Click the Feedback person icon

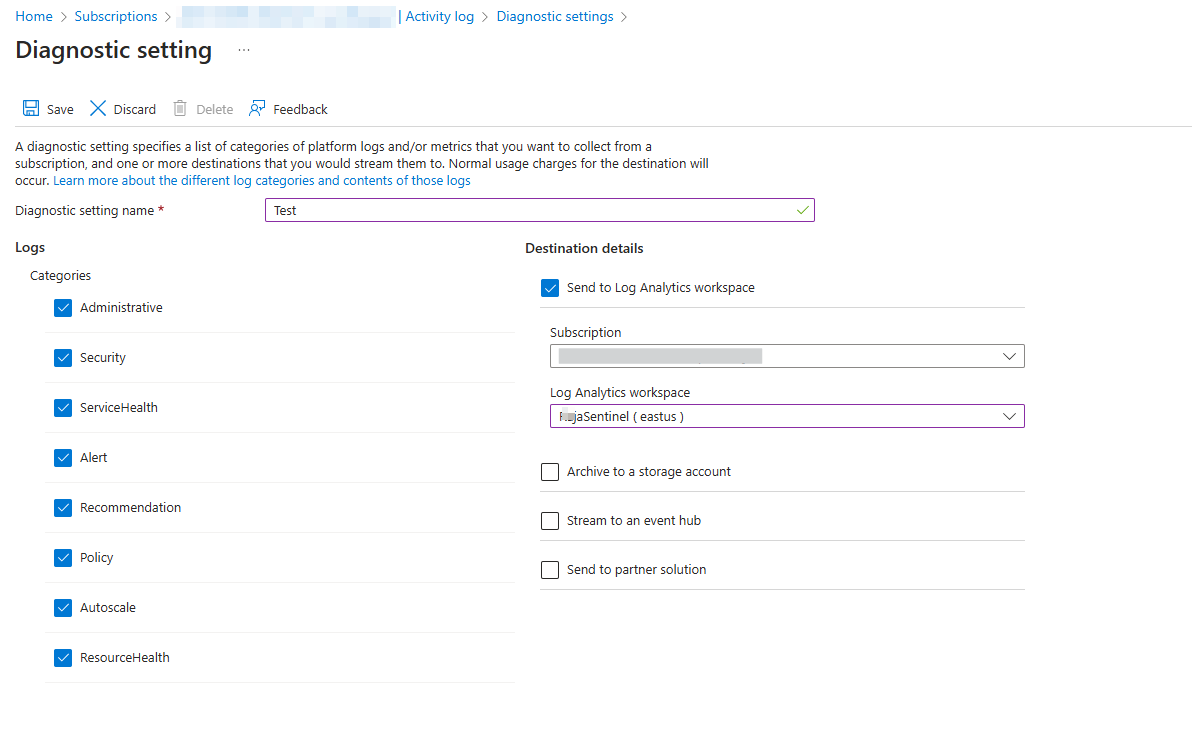click(x=257, y=109)
